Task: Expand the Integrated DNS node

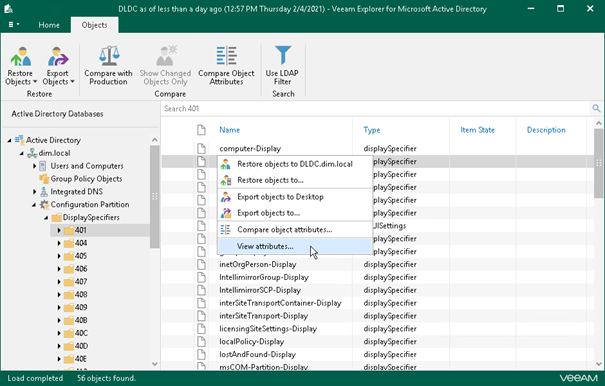Action: click(x=34, y=192)
